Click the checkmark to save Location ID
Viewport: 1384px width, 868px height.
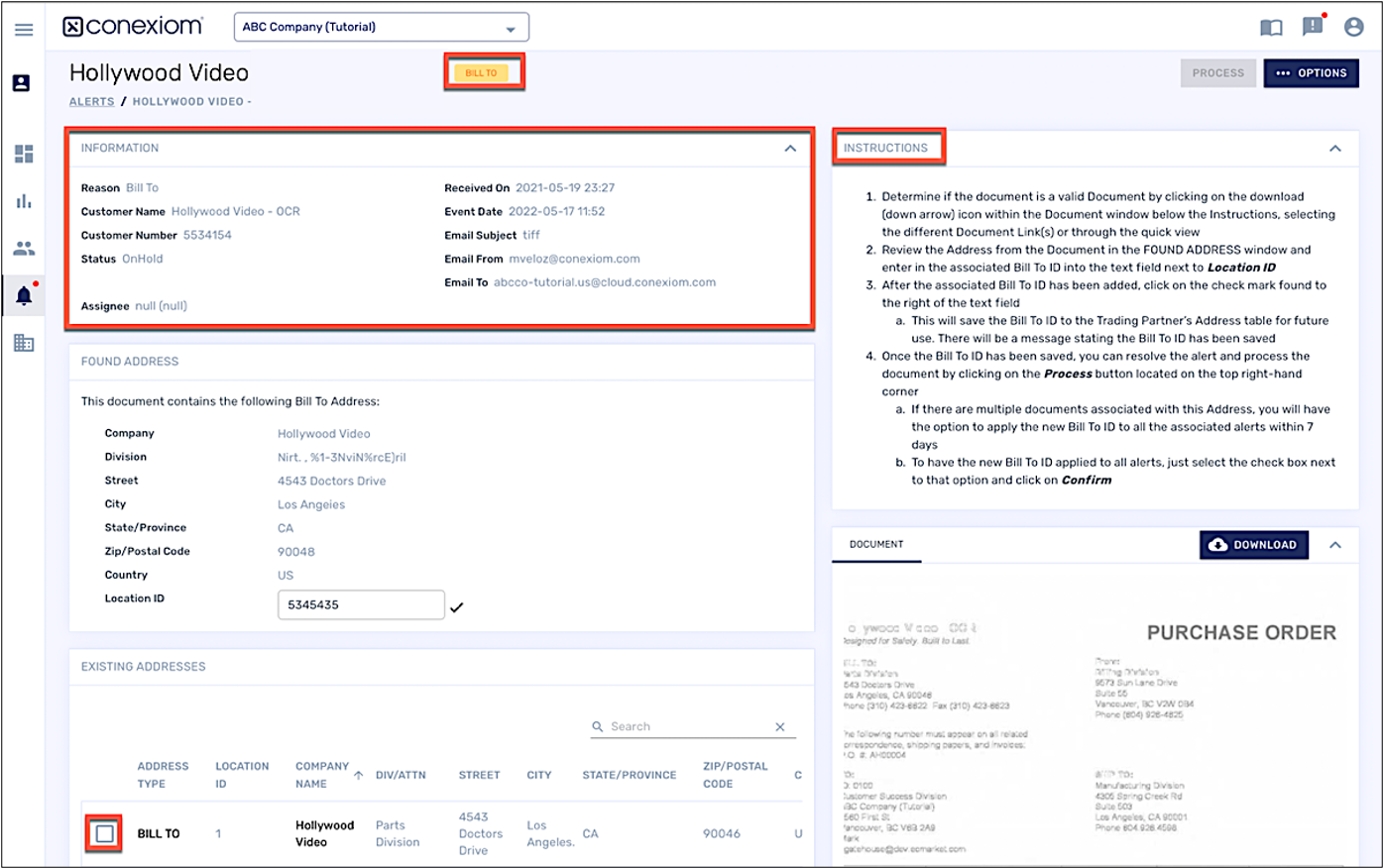[457, 607]
